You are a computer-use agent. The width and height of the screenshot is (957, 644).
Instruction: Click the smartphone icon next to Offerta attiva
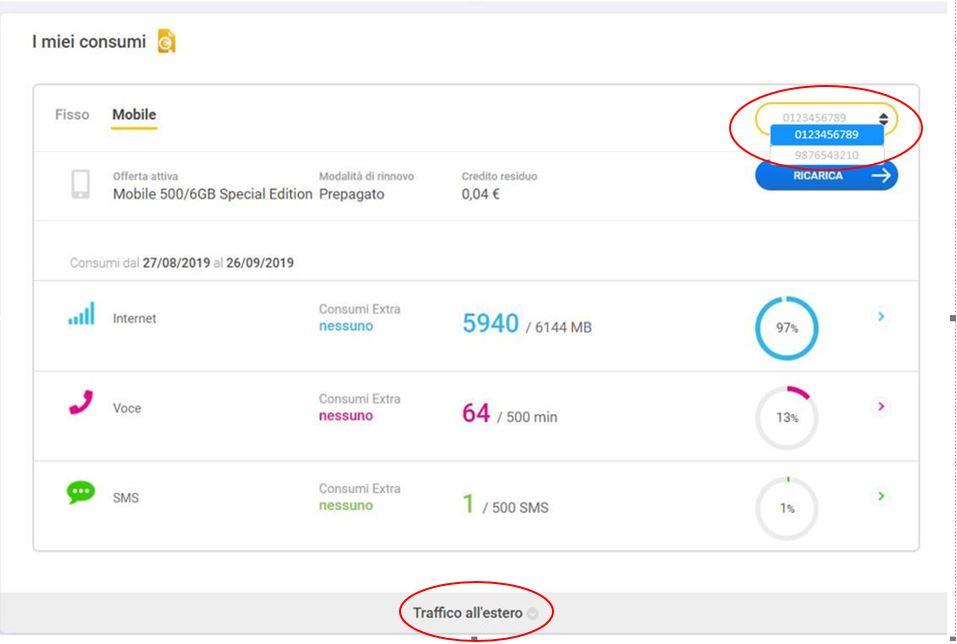tap(81, 184)
